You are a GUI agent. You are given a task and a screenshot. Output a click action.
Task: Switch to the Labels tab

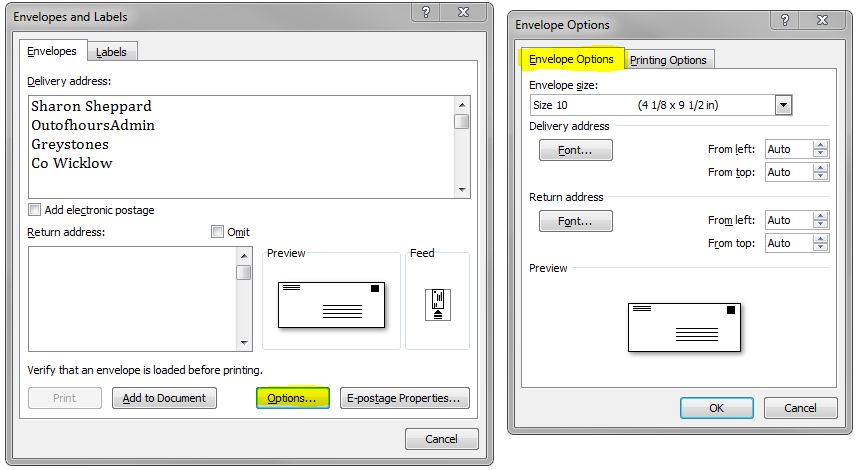click(111, 52)
